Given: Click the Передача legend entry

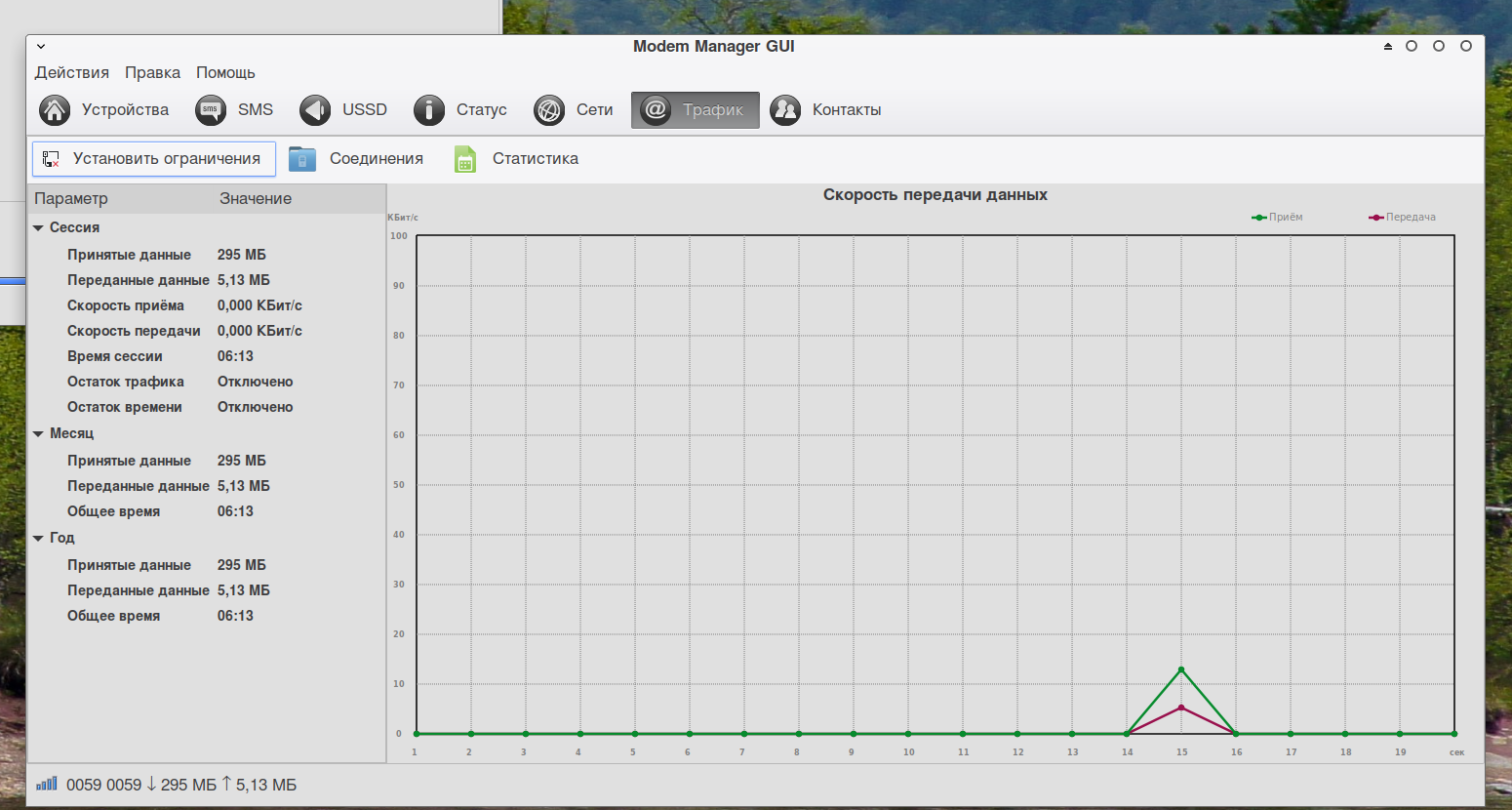Looking at the screenshot, I should [1402, 218].
